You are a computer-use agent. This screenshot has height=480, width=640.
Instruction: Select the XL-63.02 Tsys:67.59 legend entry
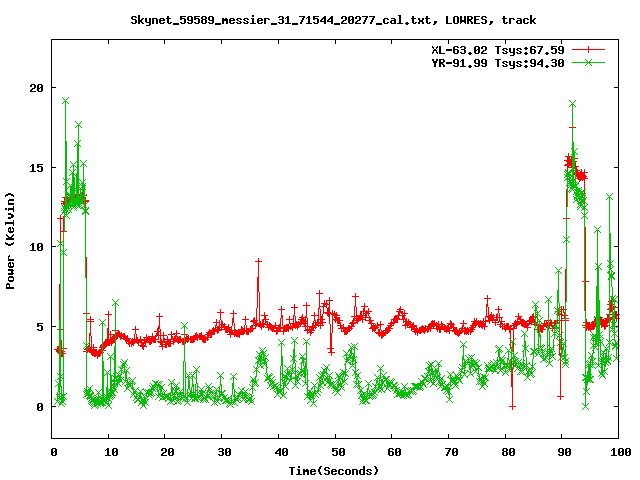point(498,50)
